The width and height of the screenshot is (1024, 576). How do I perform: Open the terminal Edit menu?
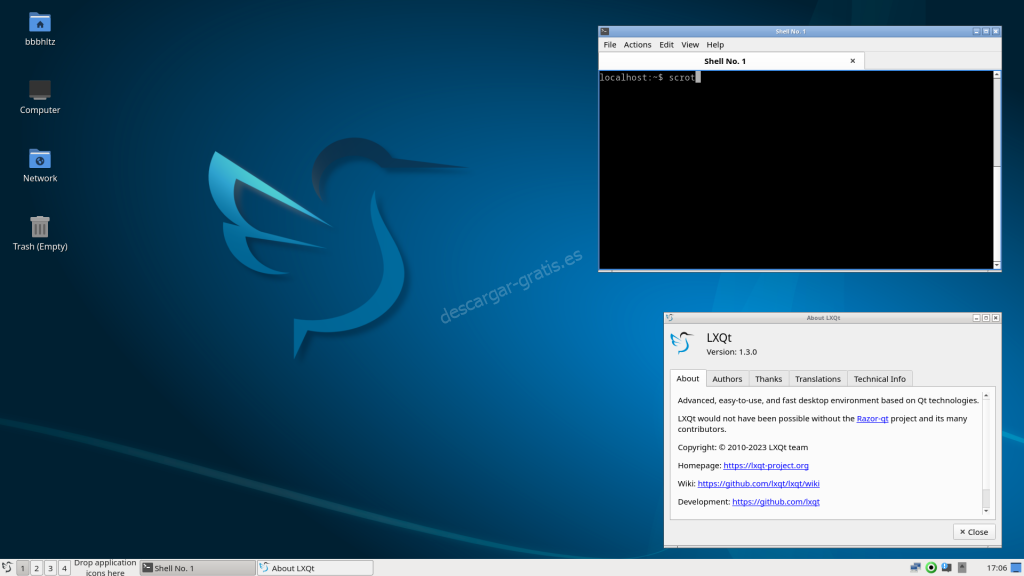(x=666, y=45)
